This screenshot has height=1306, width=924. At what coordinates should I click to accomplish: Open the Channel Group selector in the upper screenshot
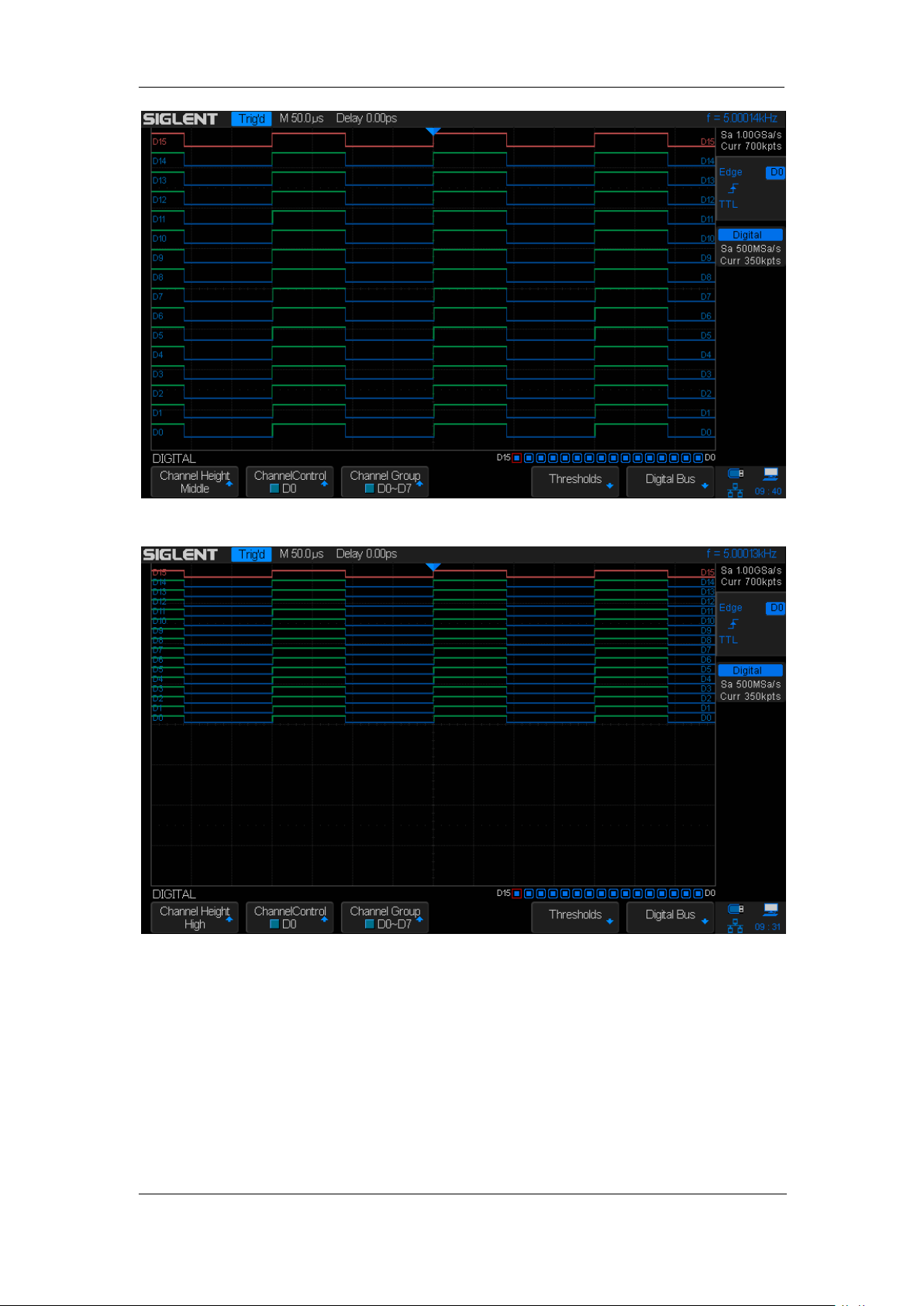385,481
